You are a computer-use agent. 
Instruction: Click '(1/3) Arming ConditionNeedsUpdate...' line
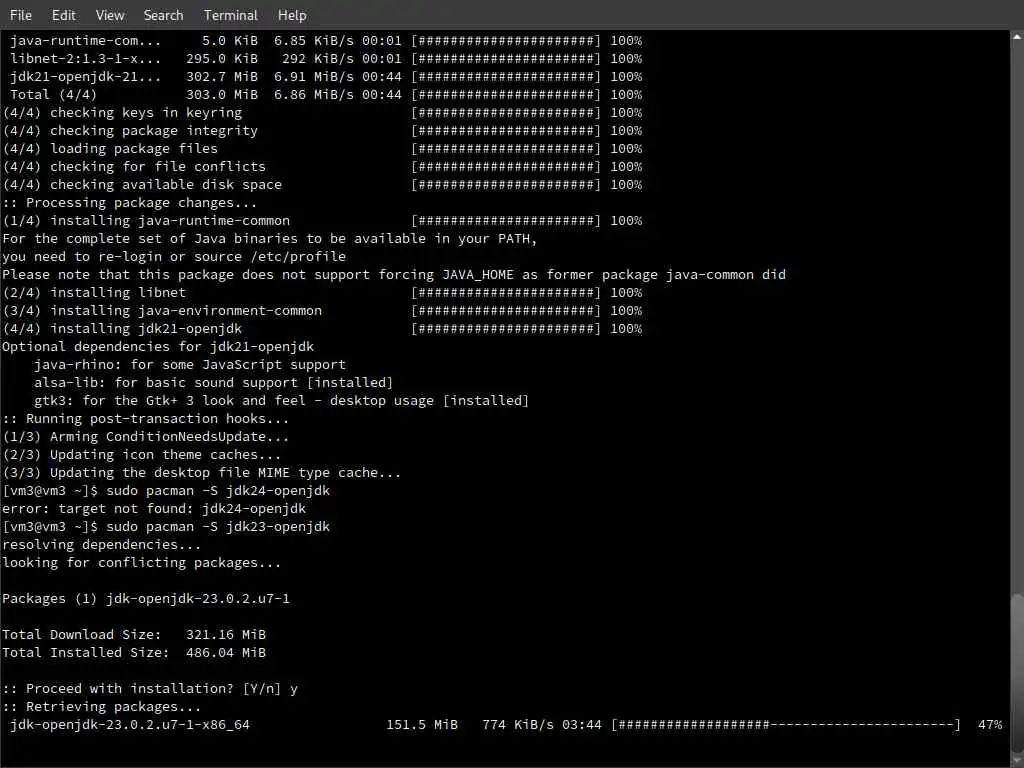(x=146, y=436)
